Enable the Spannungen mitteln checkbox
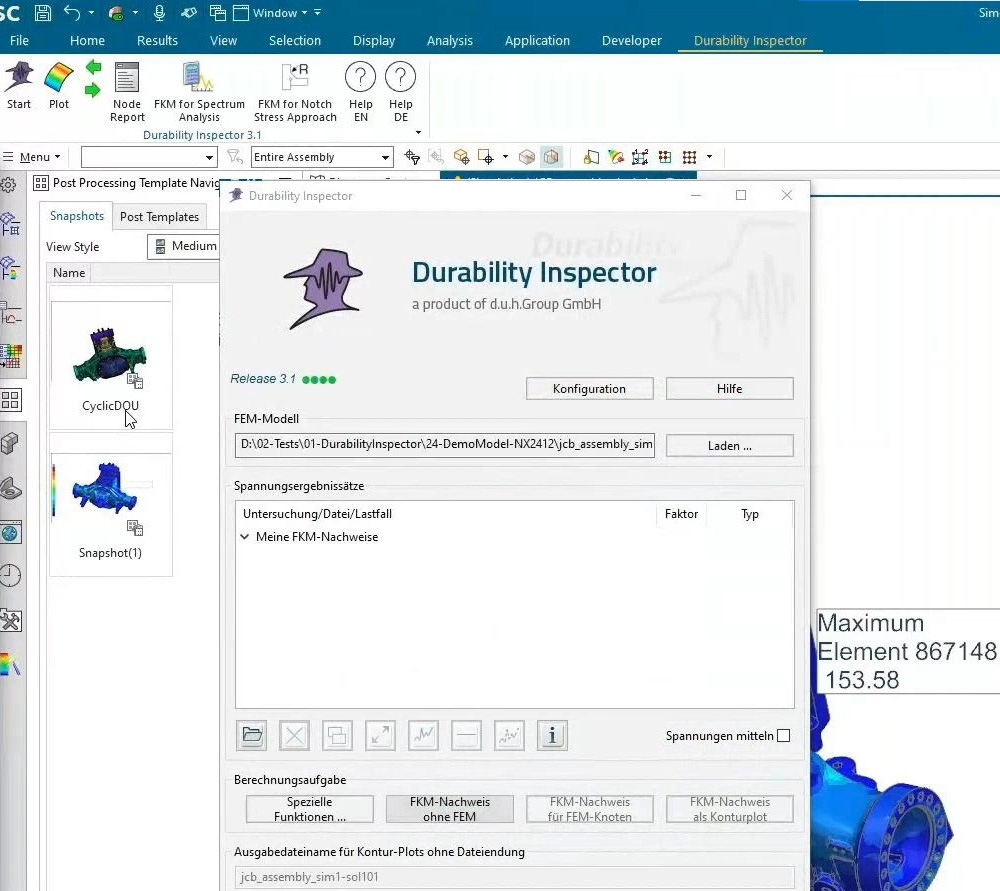1000x891 pixels. [784, 735]
